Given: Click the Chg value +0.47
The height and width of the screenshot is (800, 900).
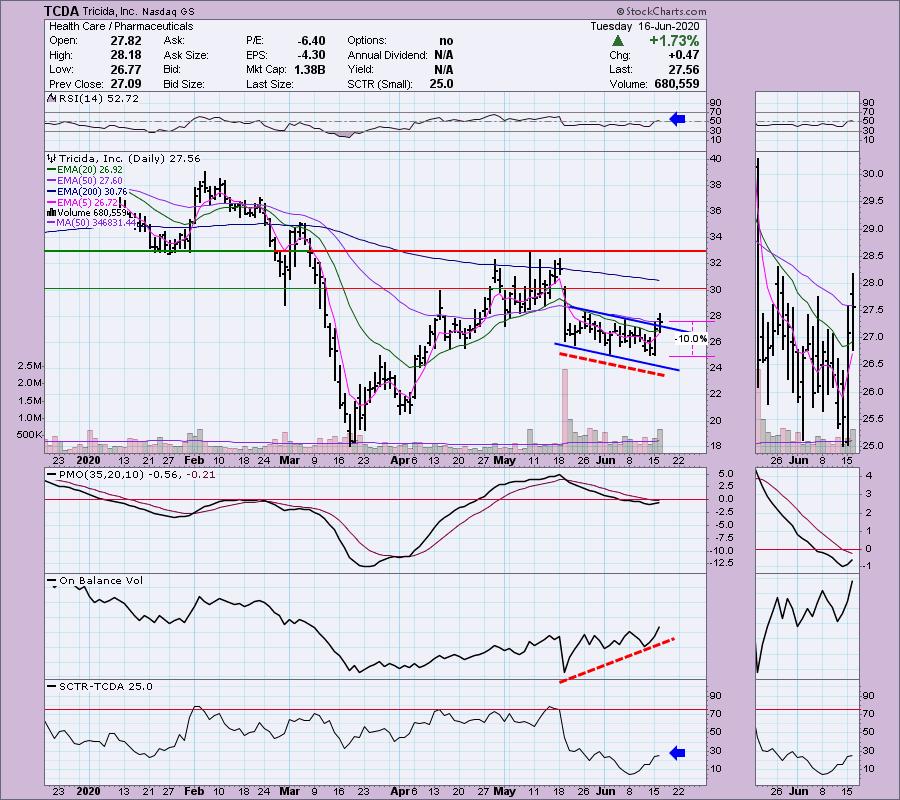Looking at the screenshot, I should pyautogui.click(x=684, y=55).
